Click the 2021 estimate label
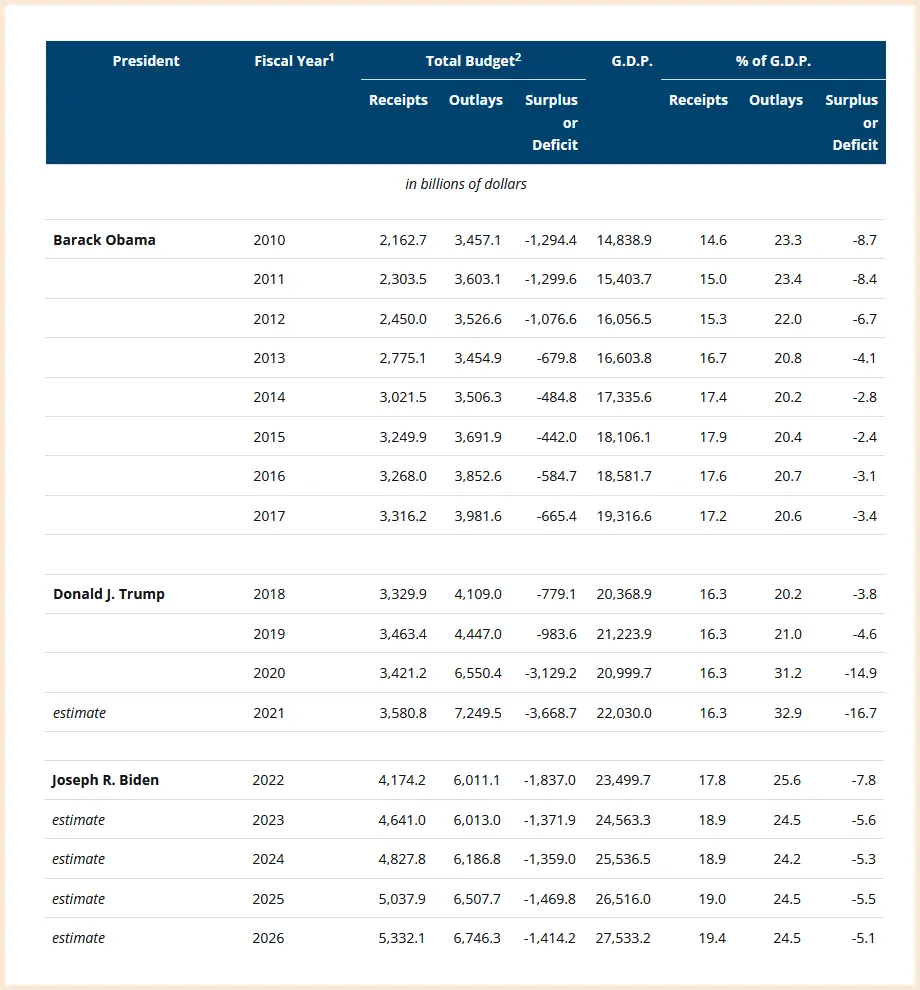The image size is (920, 990). 80,713
